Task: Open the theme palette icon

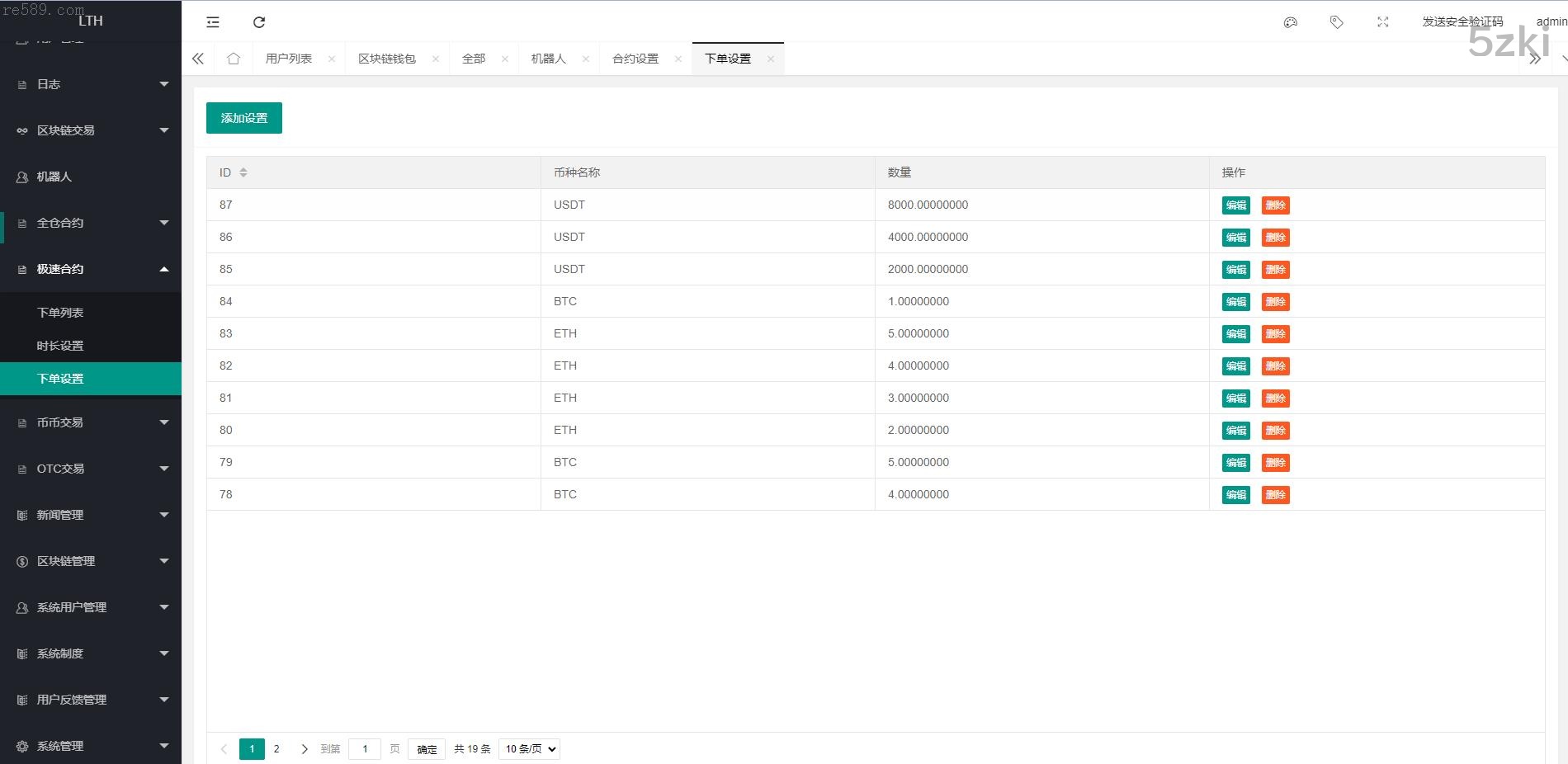Action: 1291,22
